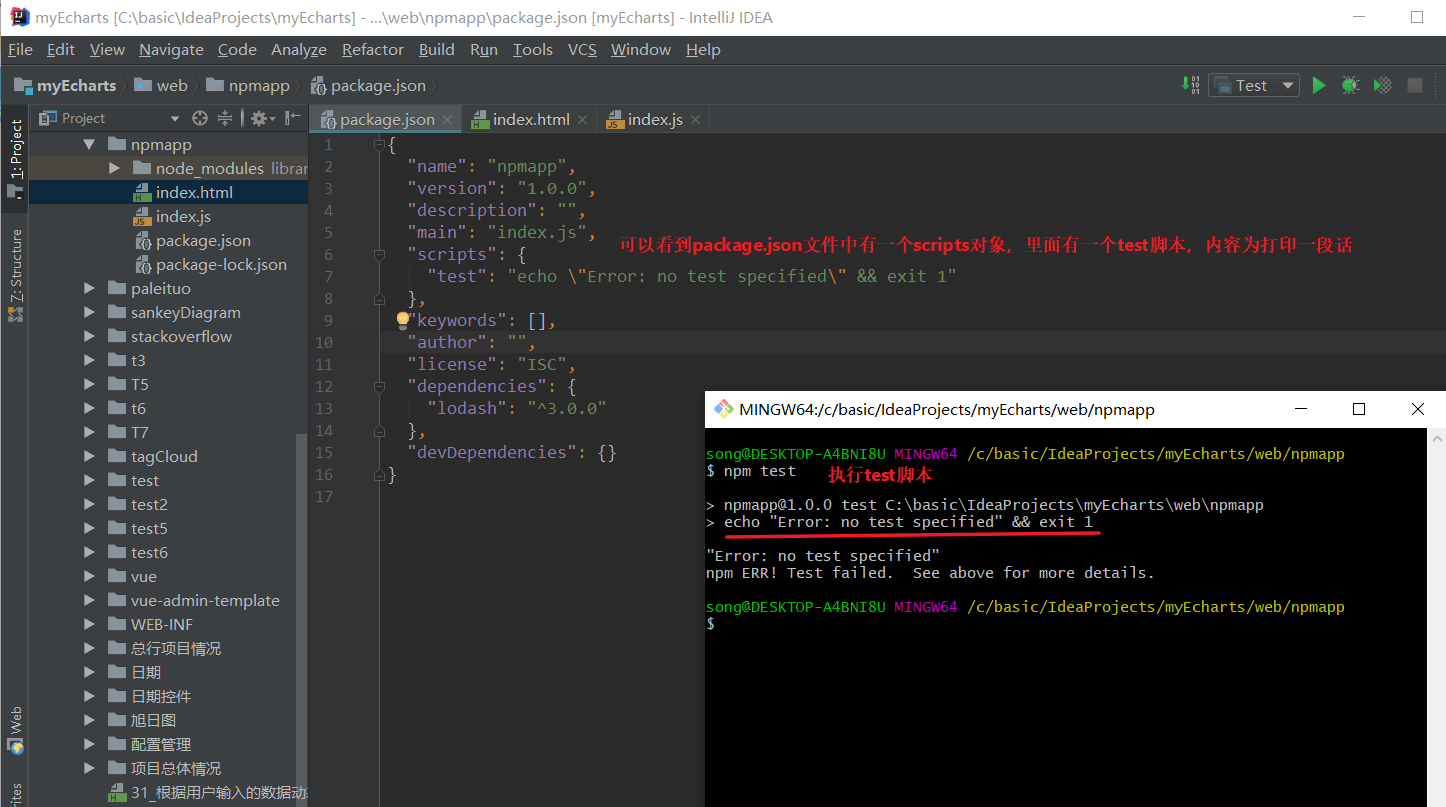Click the MINGW64 window title icon

click(x=723, y=409)
